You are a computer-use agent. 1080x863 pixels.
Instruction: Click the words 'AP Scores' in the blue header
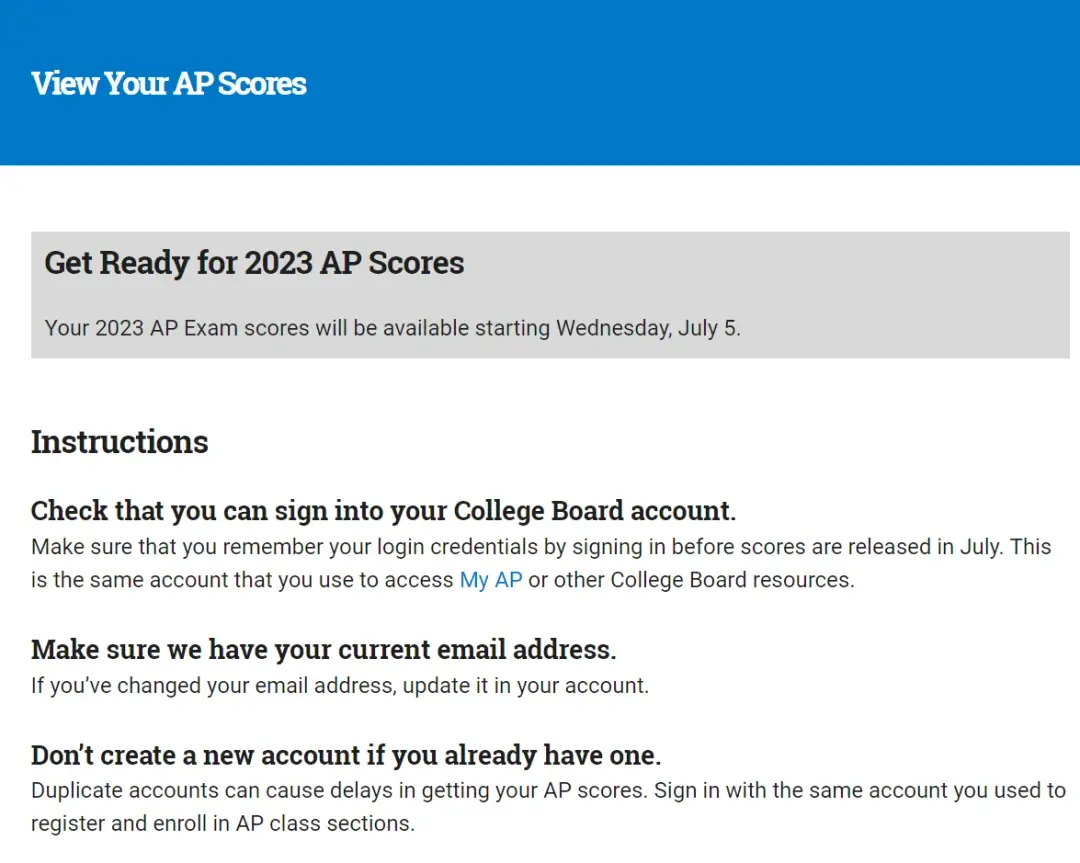tap(240, 83)
